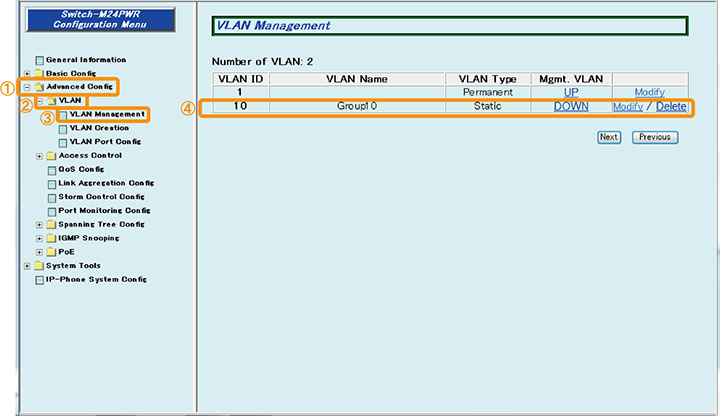Click the QoS Config page icon
The image size is (720, 416).
51,170
